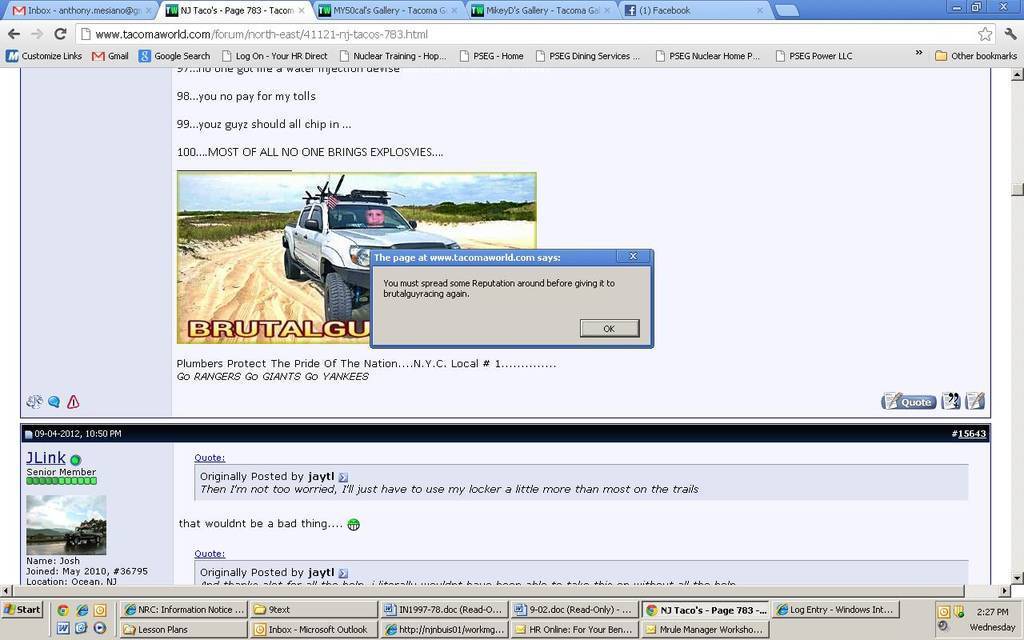Image resolution: width=1024 pixels, height=640 pixels.
Task: Click the security shield tray icon
Action: coord(958,612)
